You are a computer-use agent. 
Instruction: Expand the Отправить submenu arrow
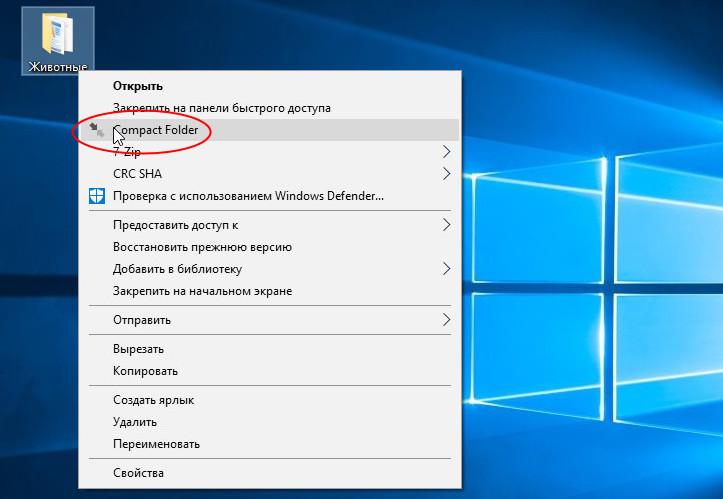tap(446, 320)
